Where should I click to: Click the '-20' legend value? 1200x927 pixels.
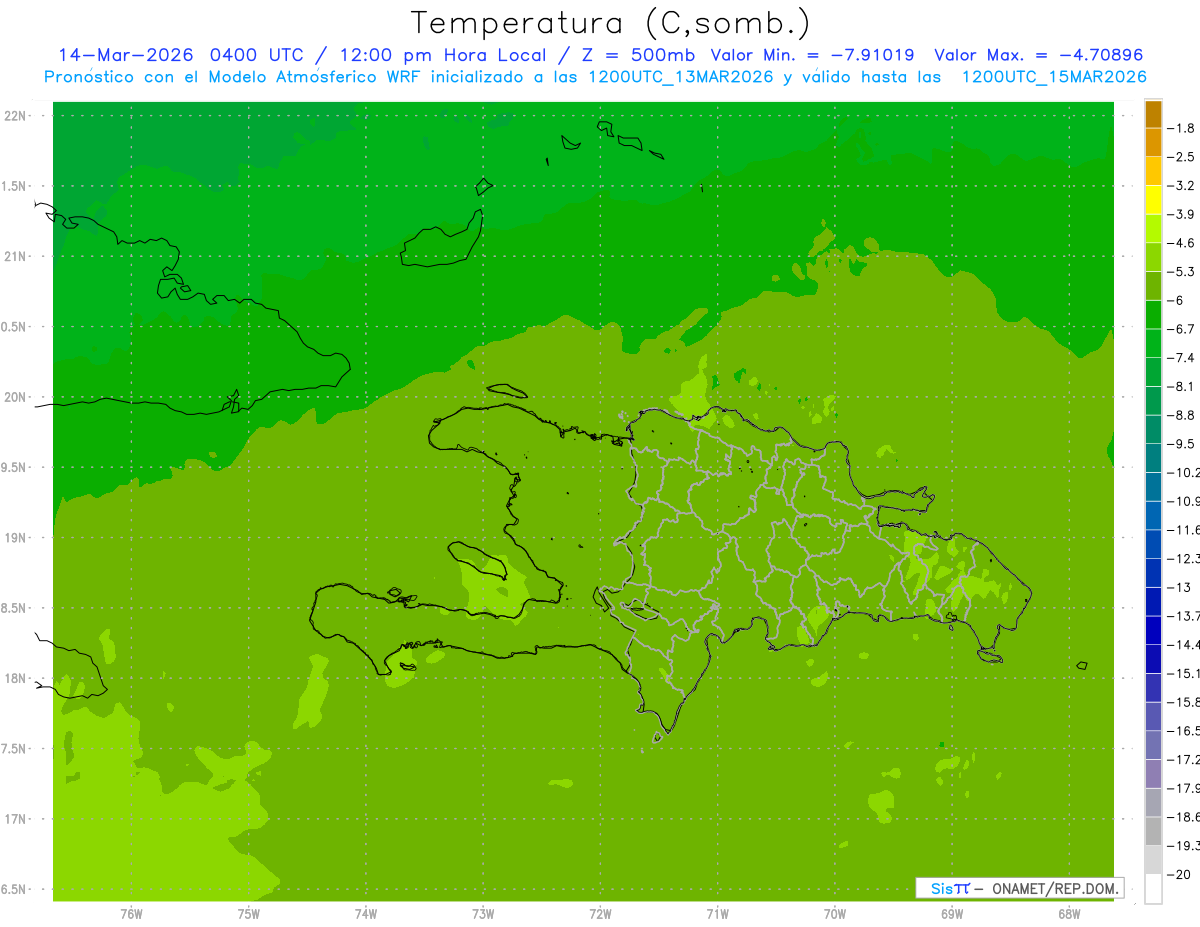(x=1178, y=874)
